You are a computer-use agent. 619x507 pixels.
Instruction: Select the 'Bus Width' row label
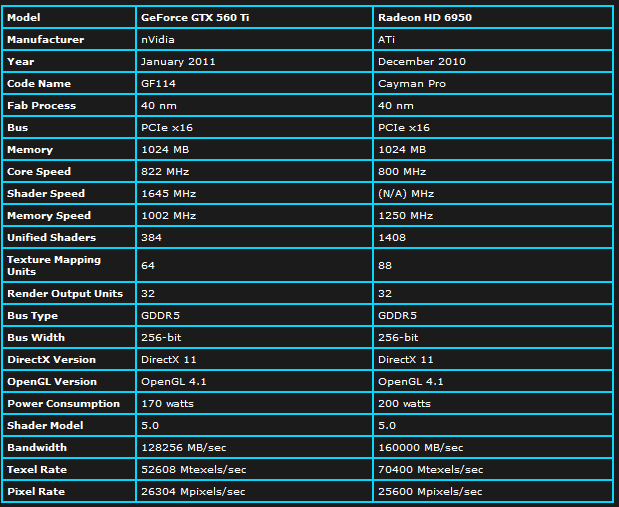[x=36, y=338]
